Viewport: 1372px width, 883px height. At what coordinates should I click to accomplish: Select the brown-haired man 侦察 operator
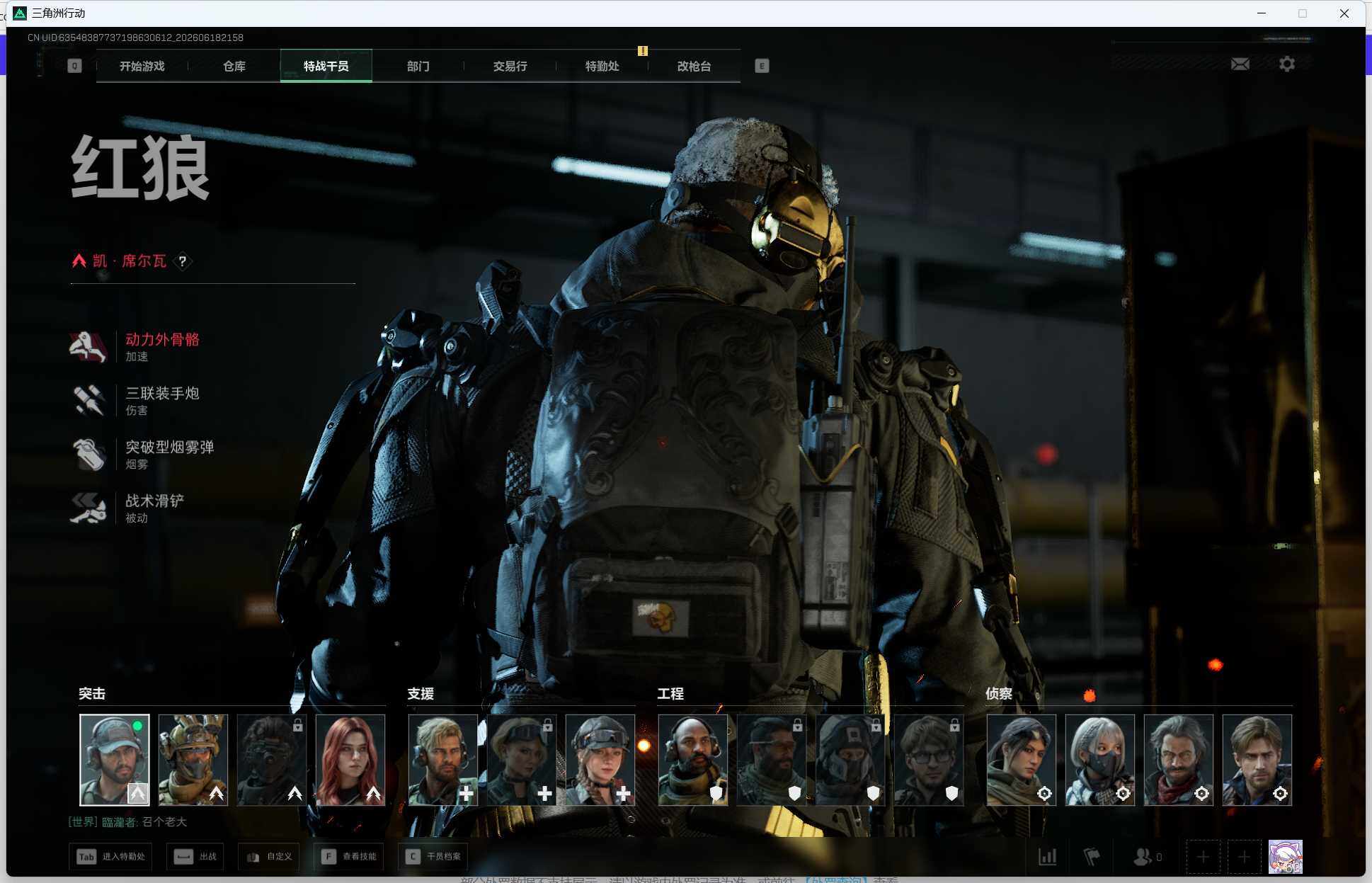[1257, 760]
